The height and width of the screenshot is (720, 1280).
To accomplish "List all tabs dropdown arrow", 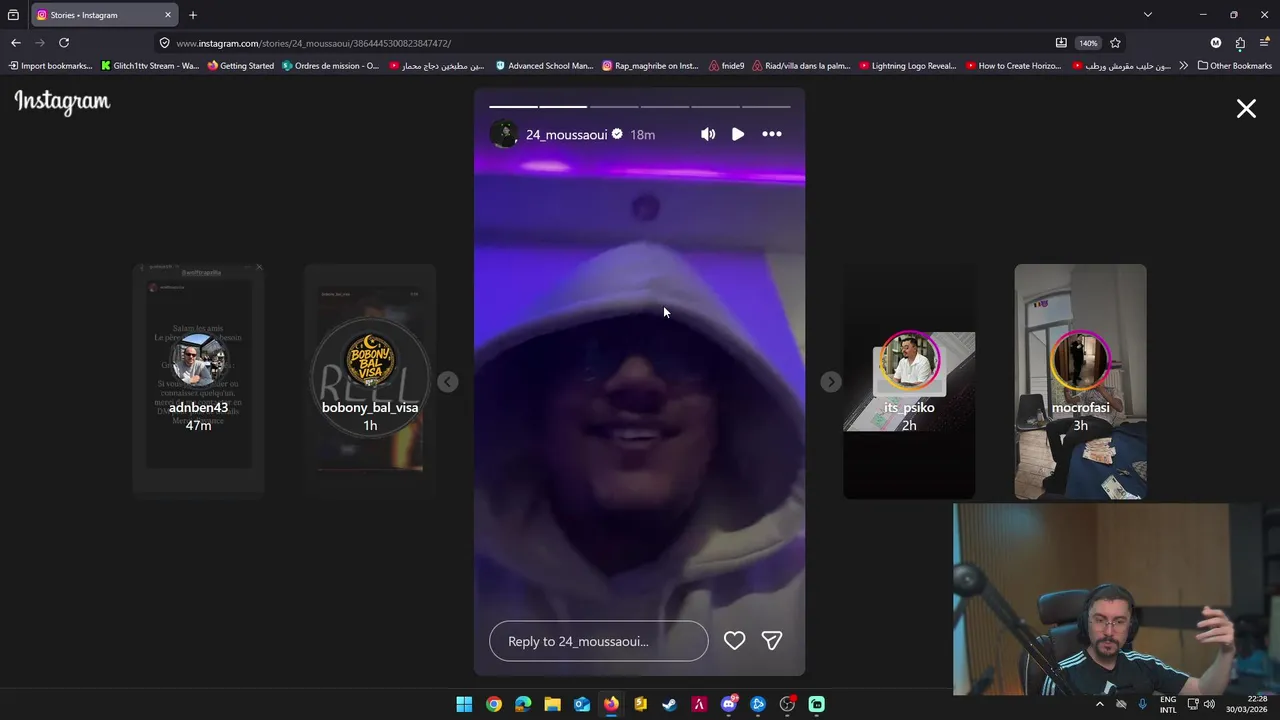I will pos(1148,15).
